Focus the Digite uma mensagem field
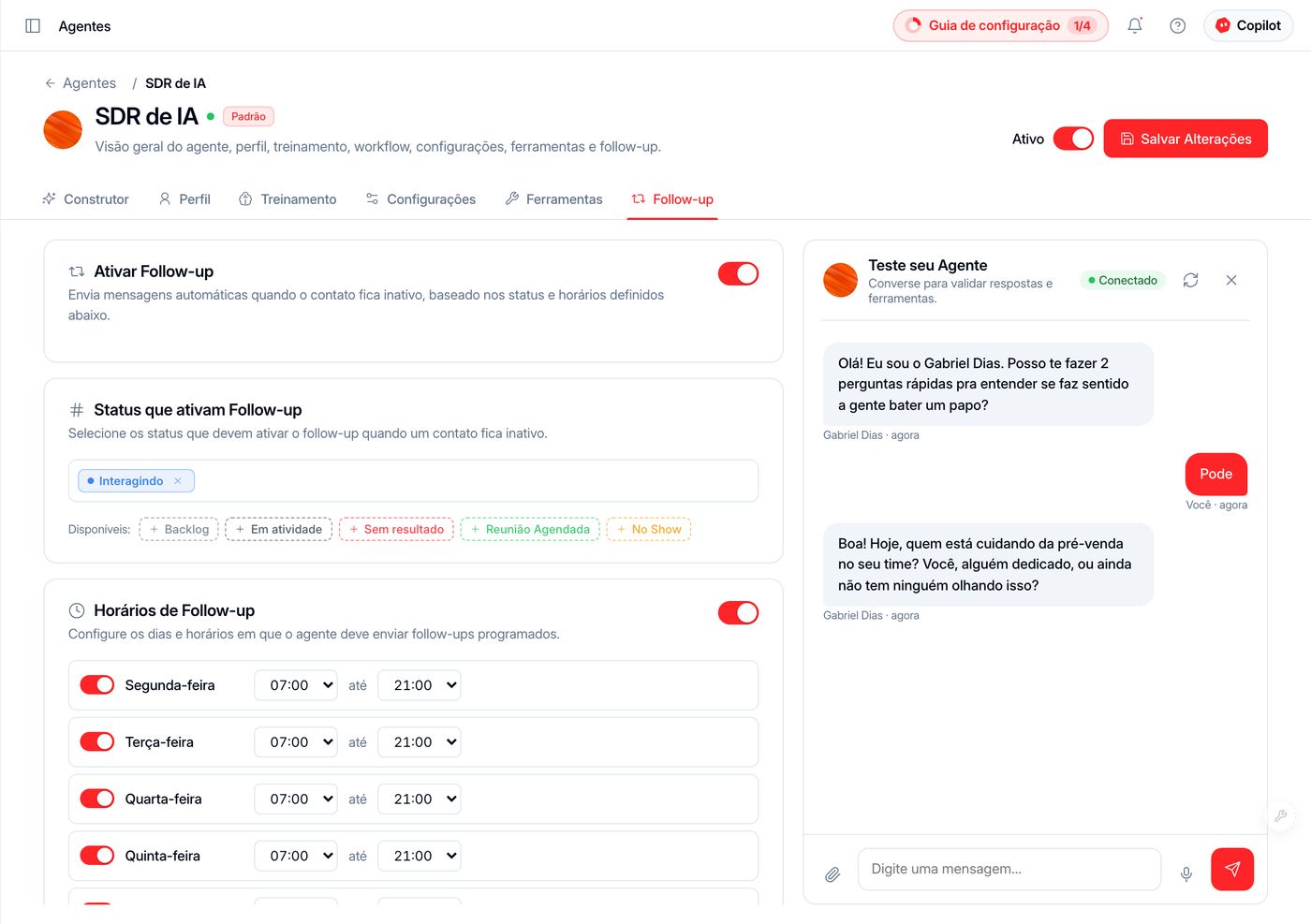 coord(1009,869)
